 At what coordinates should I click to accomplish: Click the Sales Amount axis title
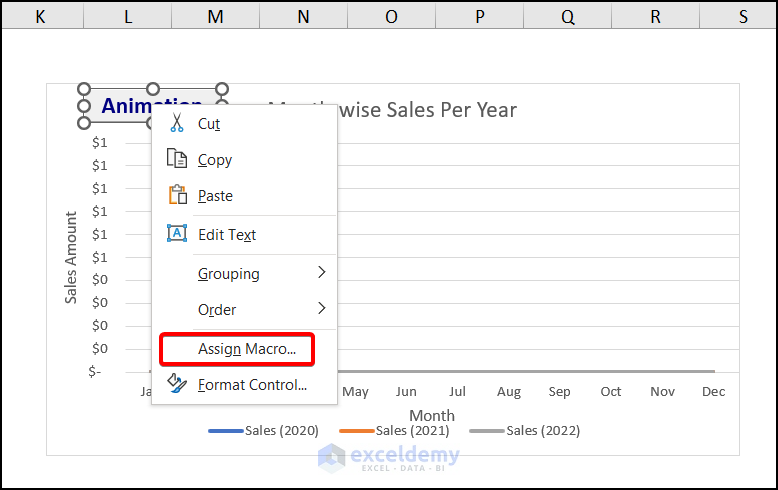click(71, 257)
